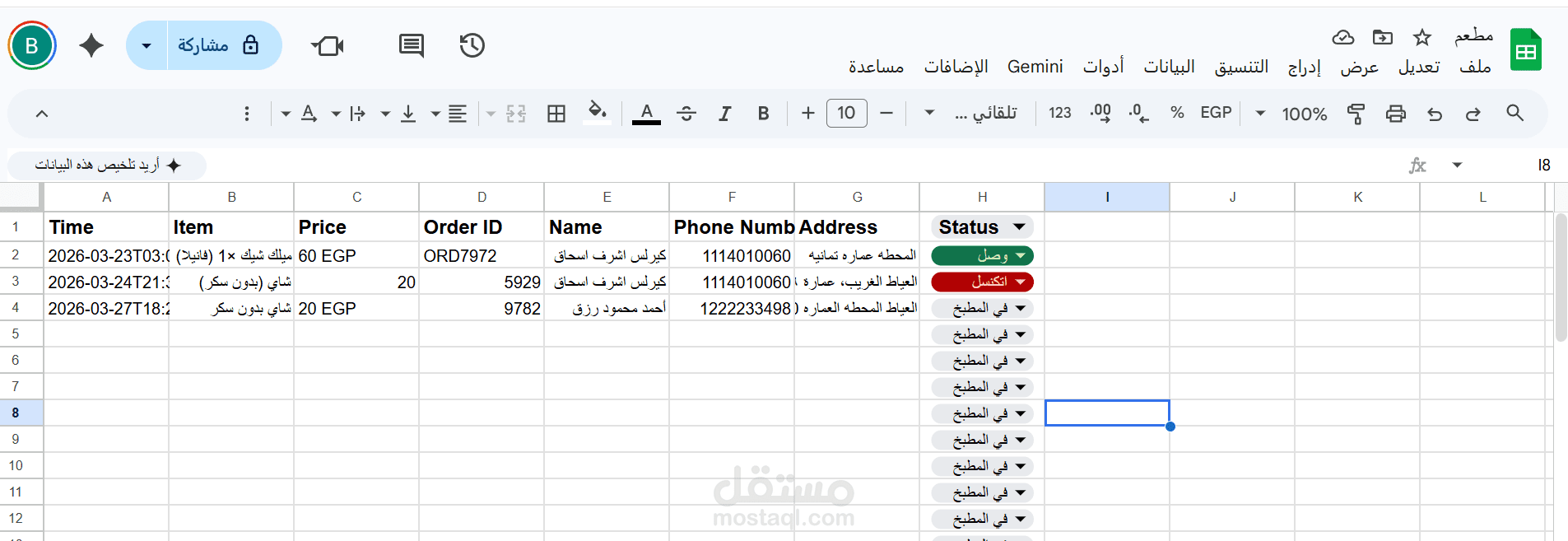Click the merge cells icon

coord(516,114)
